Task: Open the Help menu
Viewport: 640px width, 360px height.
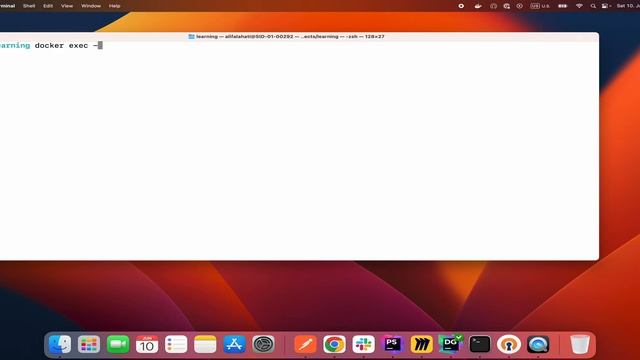Action: tap(115, 6)
